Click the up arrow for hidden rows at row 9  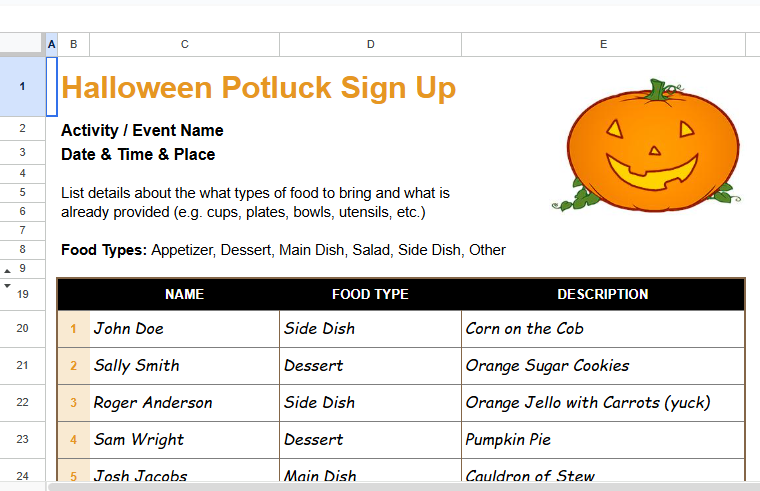pyautogui.click(x=8, y=270)
